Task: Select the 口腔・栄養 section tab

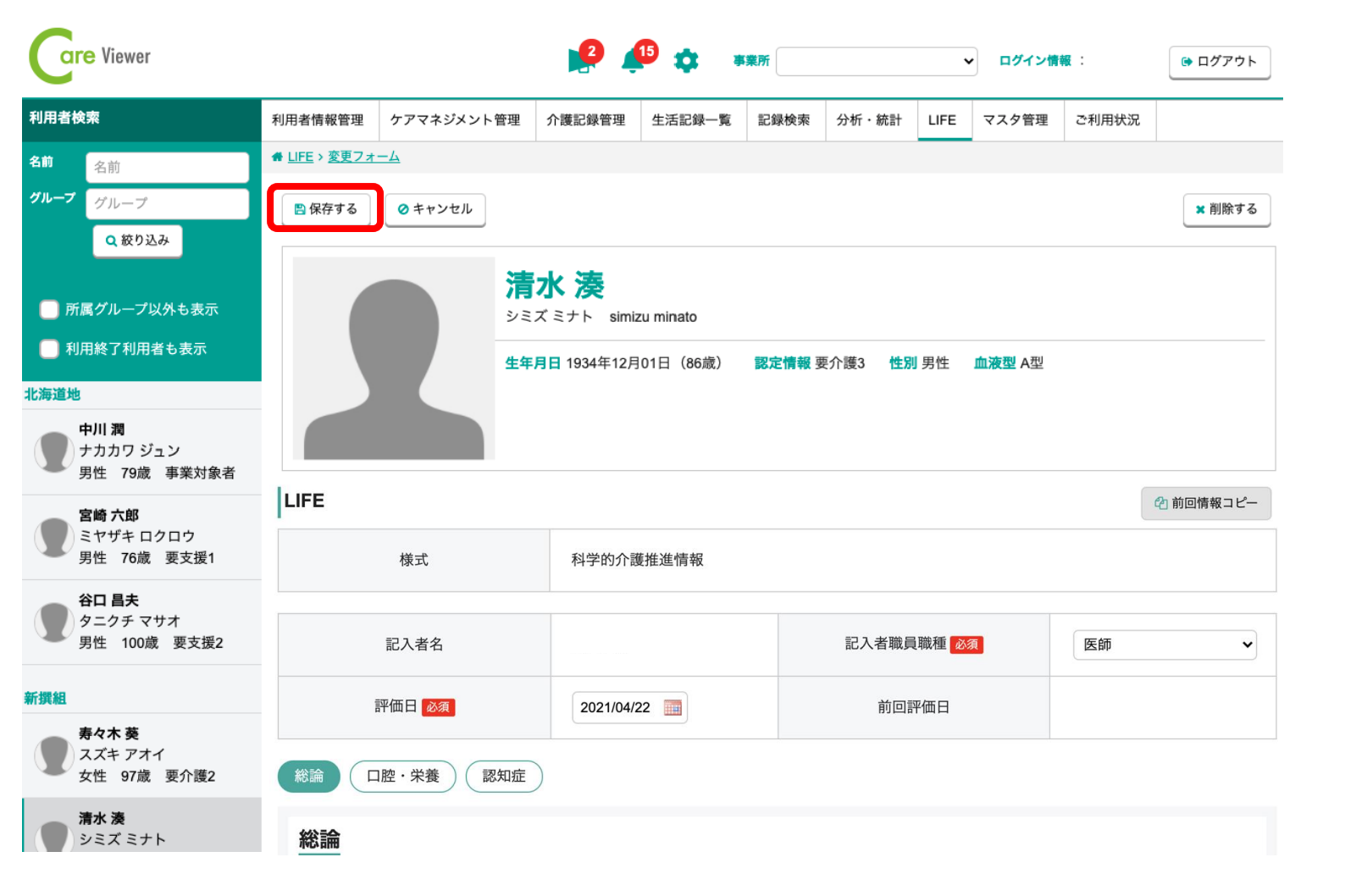Action: [x=402, y=776]
